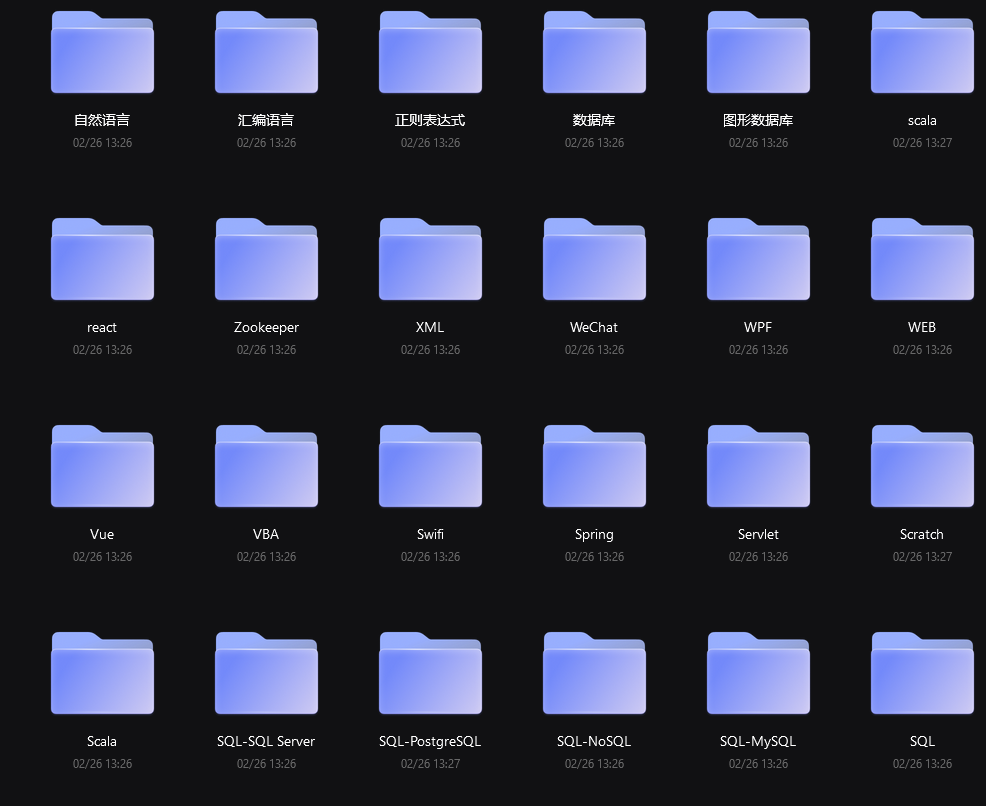Select the react name text

click(102, 328)
